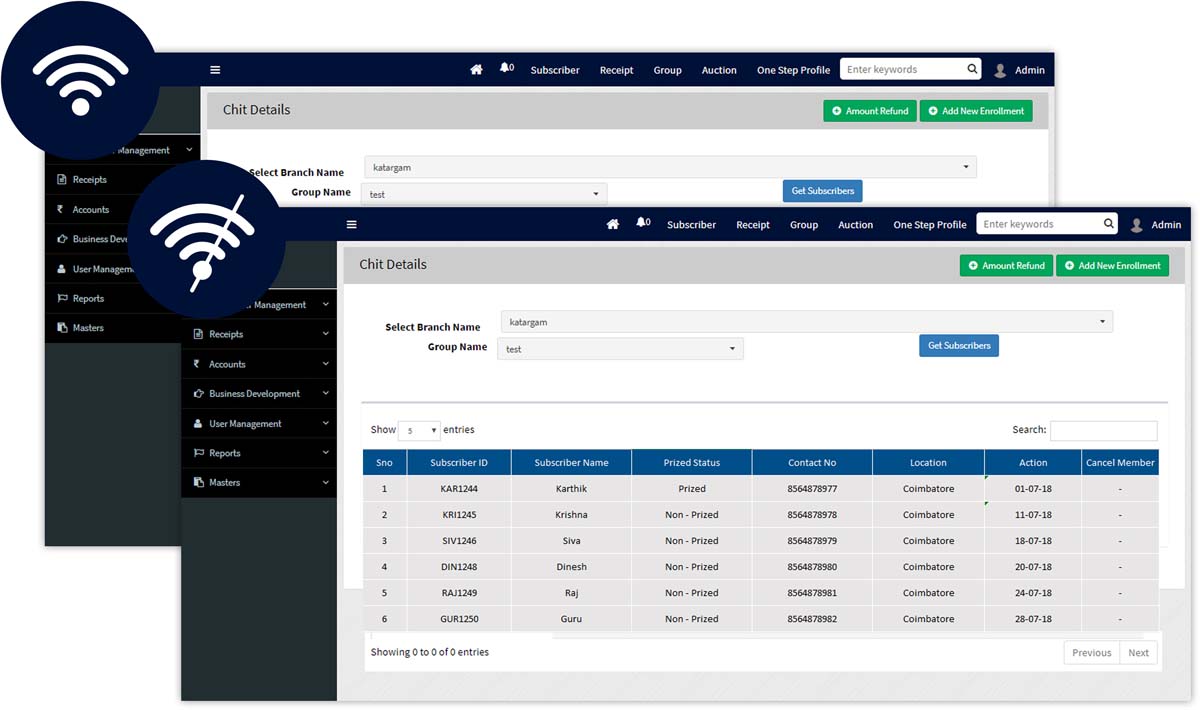Click Amount Refund button in front window

(1006, 266)
